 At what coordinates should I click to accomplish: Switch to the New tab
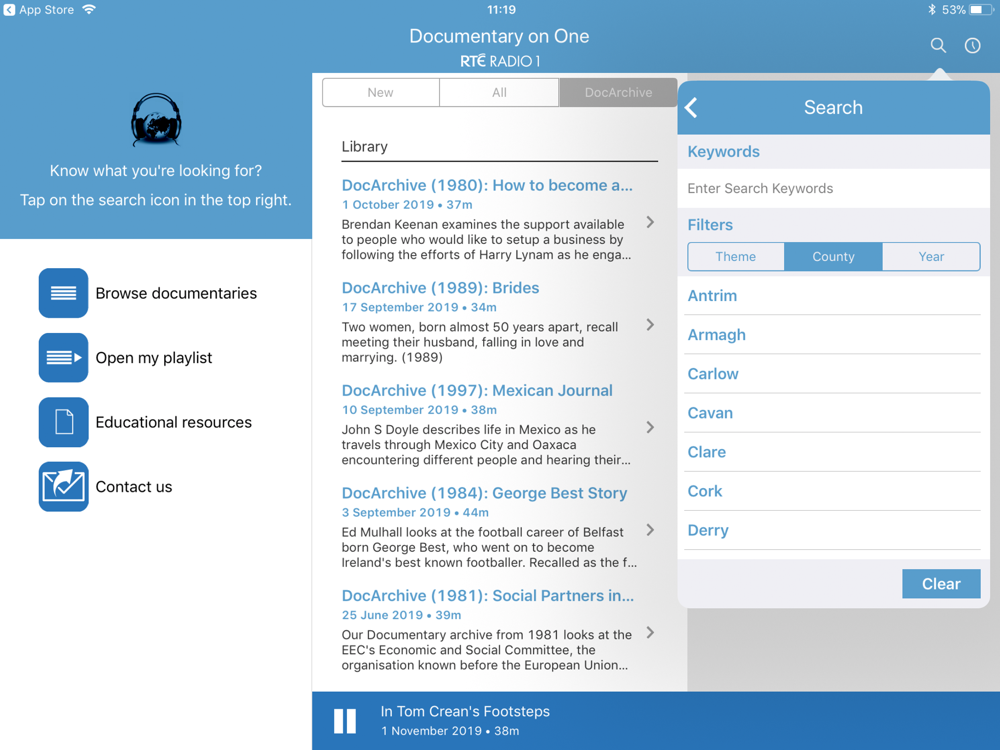coord(381,92)
